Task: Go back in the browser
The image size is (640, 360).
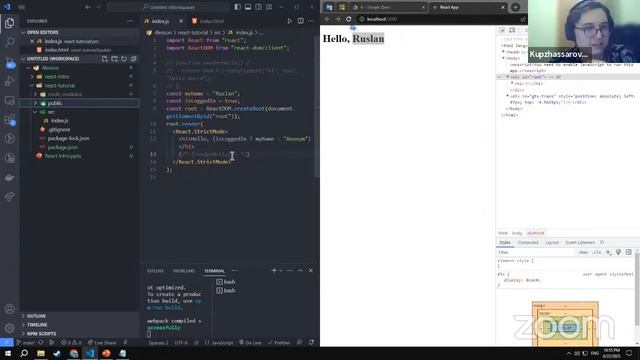Action: 327,19
